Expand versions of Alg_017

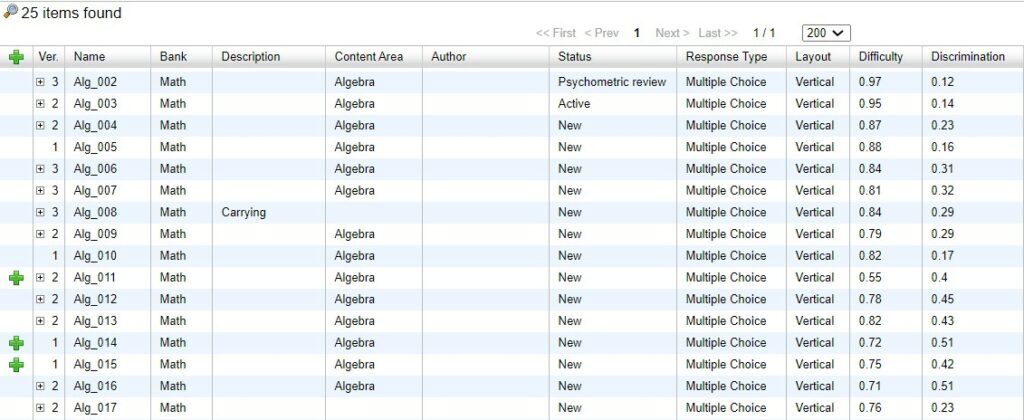pos(40,408)
